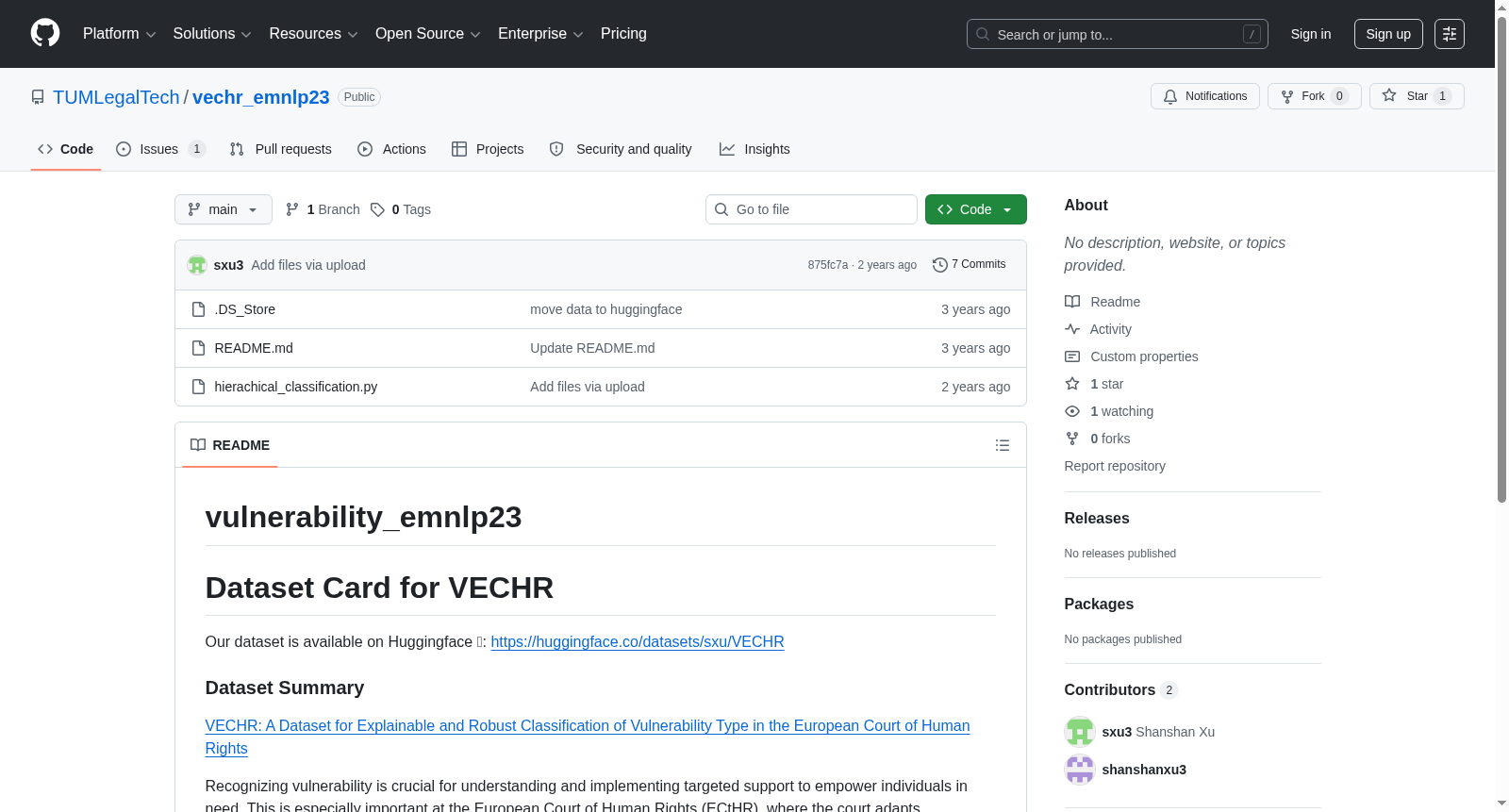Viewport: 1509px width, 812px height.
Task: Click the shield icon of Security and quality
Action: 556,149
